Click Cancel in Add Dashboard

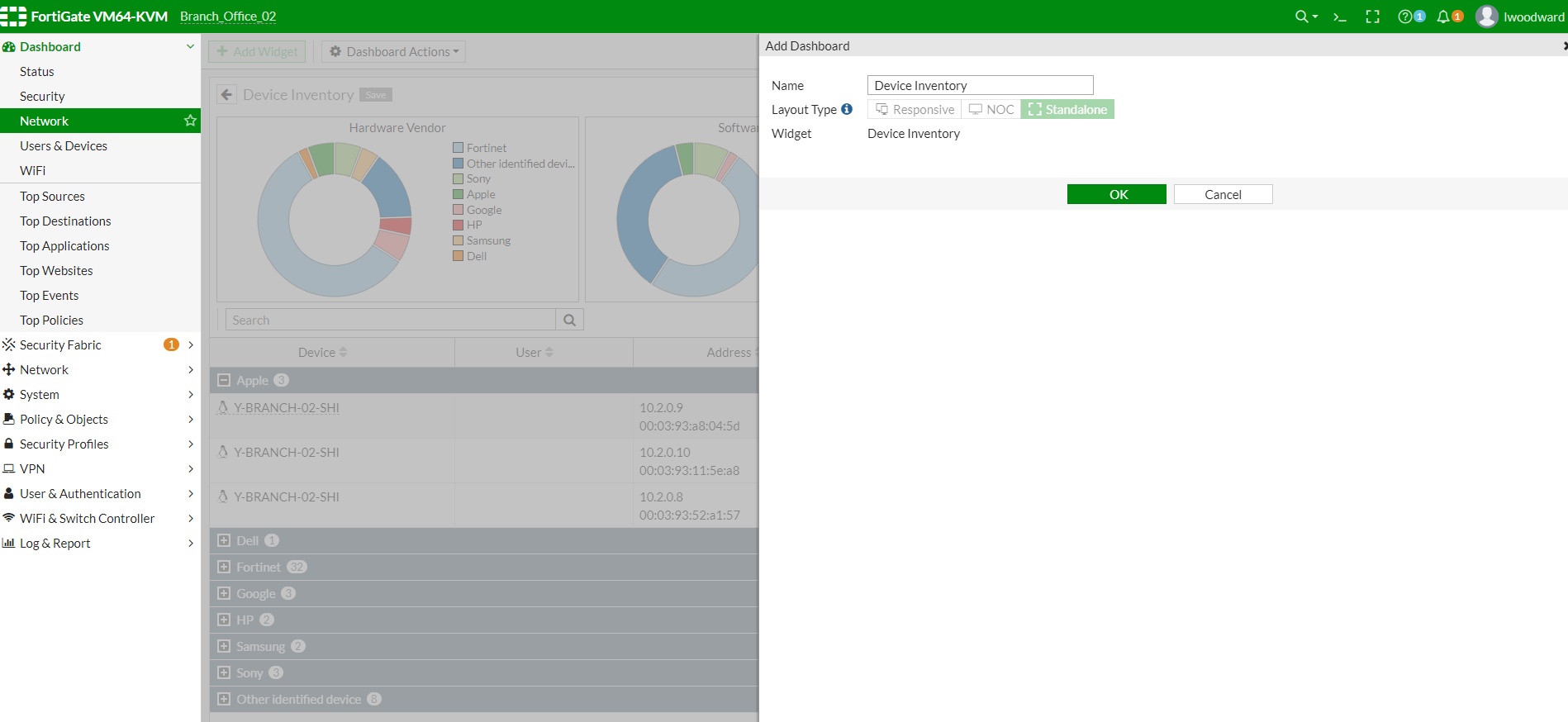[x=1224, y=194]
